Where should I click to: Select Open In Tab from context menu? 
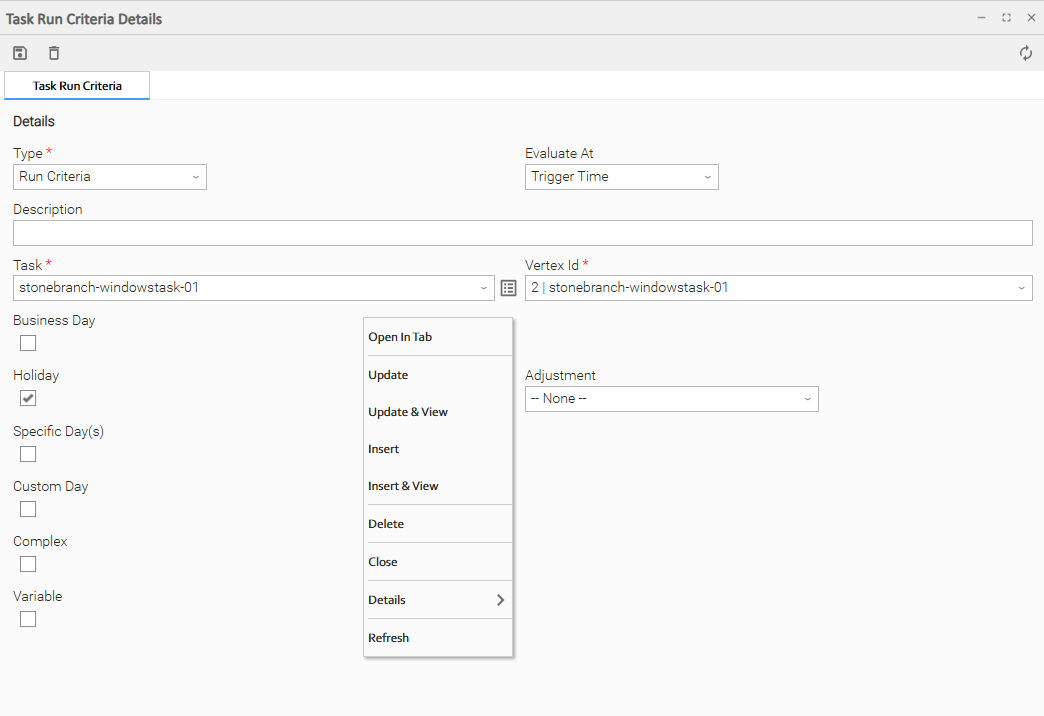[400, 337]
